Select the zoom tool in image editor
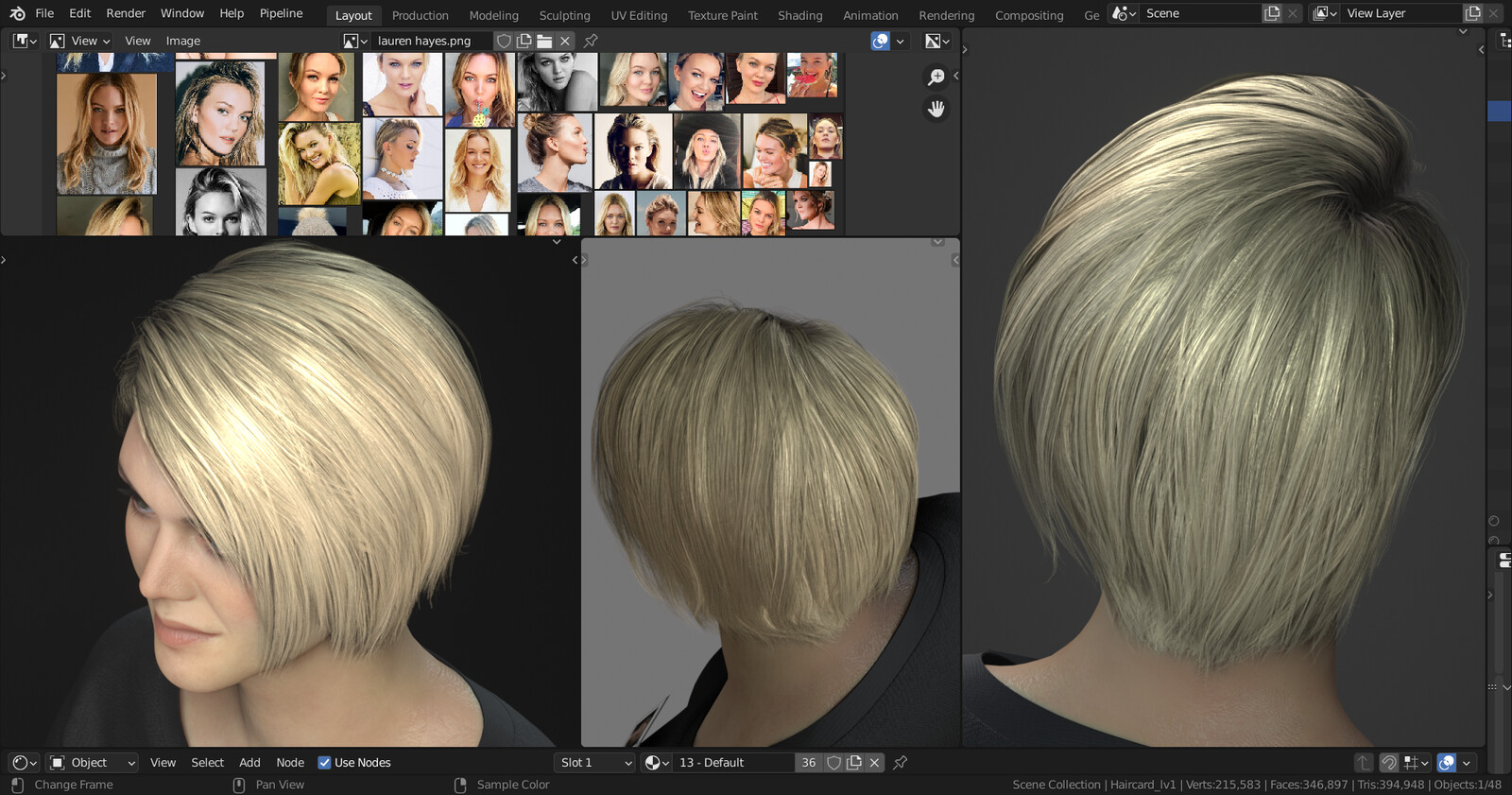1512x795 pixels. pyautogui.click(x=936, y=78)
